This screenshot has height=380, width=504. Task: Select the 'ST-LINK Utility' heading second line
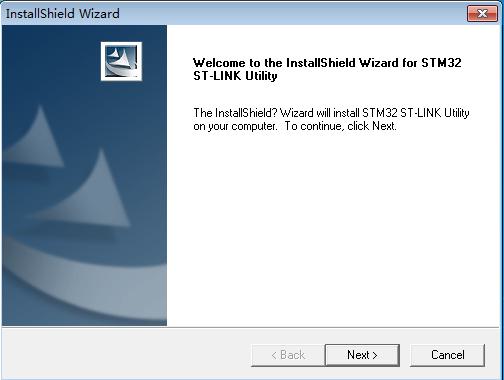[x=235, y=76]
